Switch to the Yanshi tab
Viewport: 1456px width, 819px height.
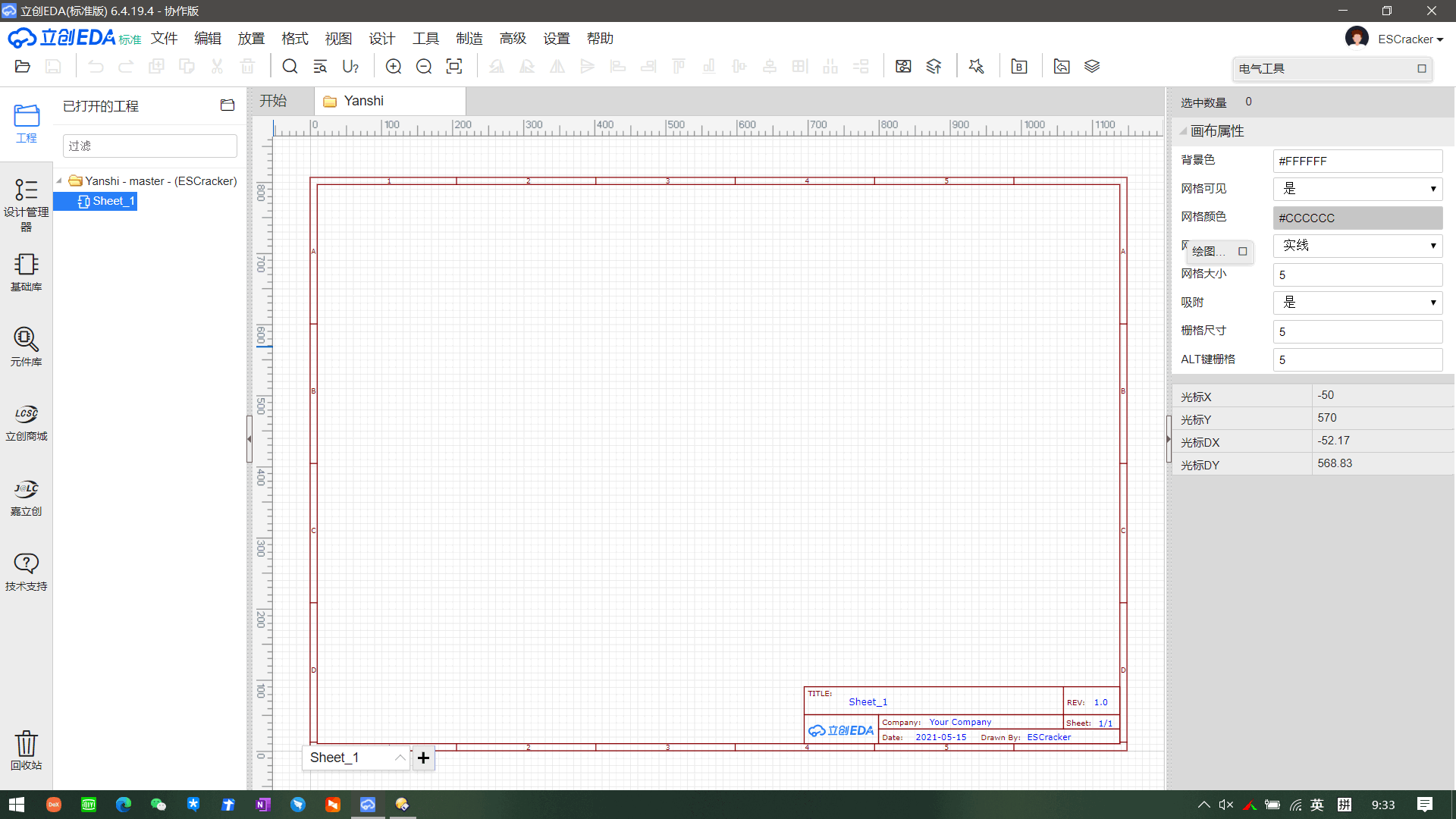(391, 101)
